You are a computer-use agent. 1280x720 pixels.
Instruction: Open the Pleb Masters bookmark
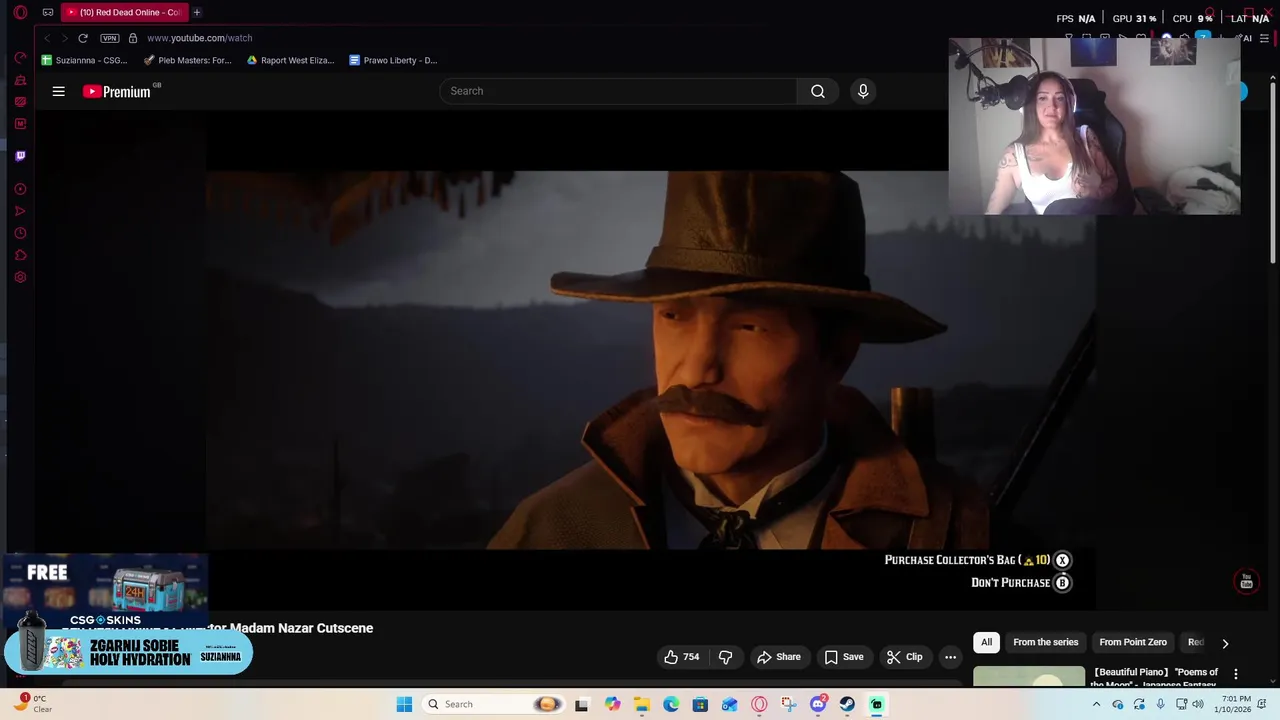point(187,60)
